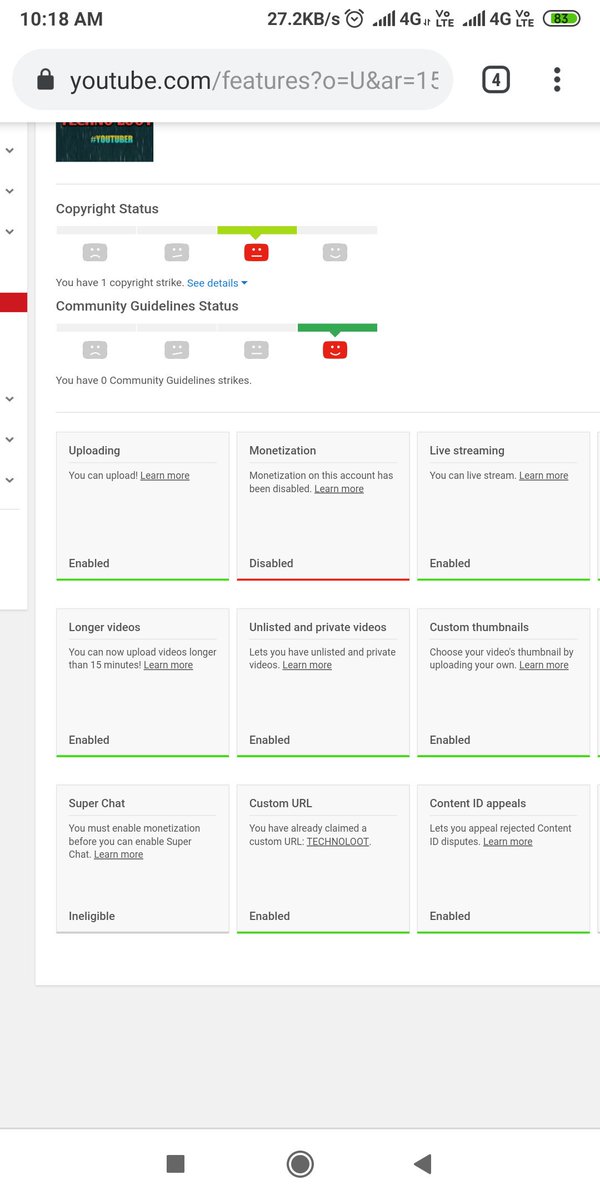Image resolution: width=600 pixels, height=1200 pixels.
Task: Expand See details for copyright strike
Action: pyautogui.click(x=217, y=283)
